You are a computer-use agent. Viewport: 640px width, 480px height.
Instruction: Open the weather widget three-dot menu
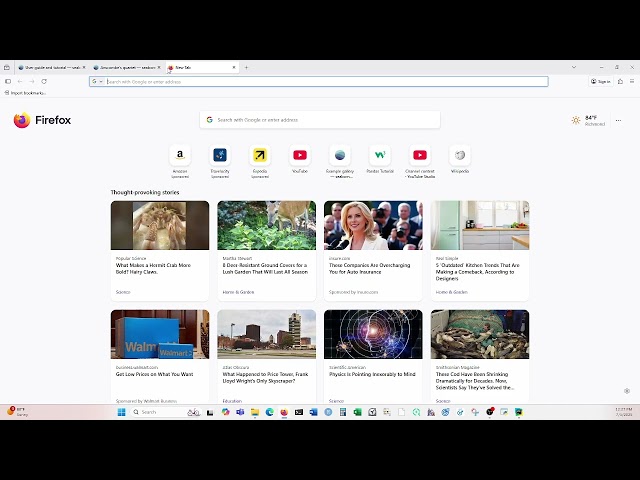(618, 120)
